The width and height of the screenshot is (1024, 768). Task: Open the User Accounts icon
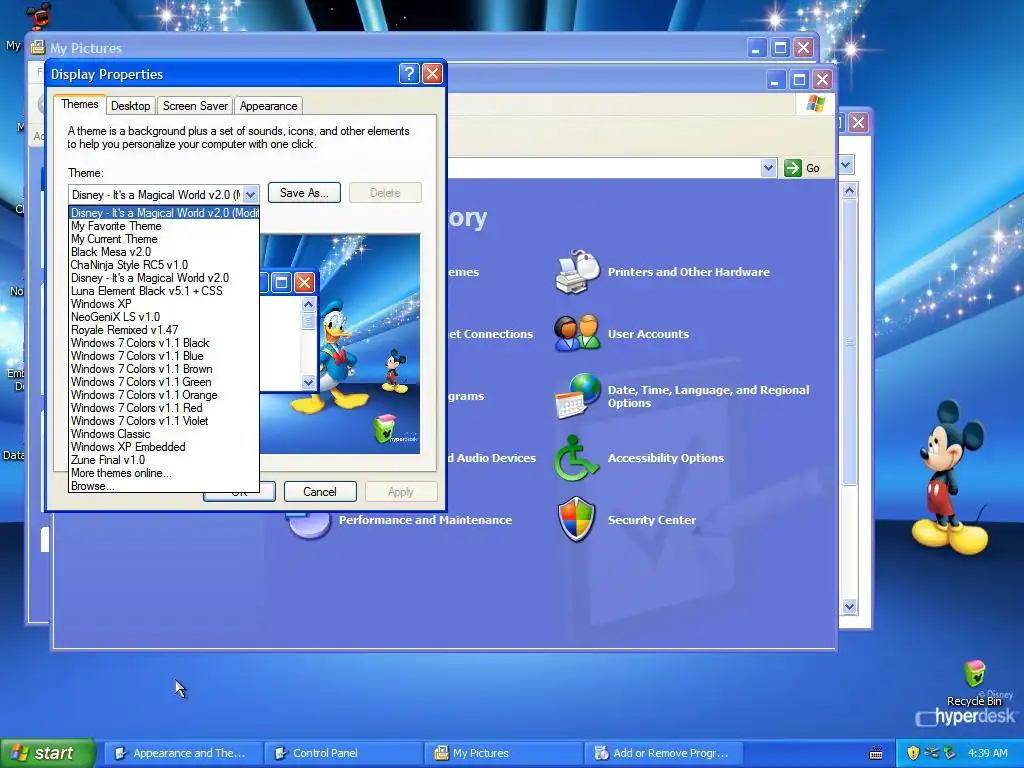point(577,333)
